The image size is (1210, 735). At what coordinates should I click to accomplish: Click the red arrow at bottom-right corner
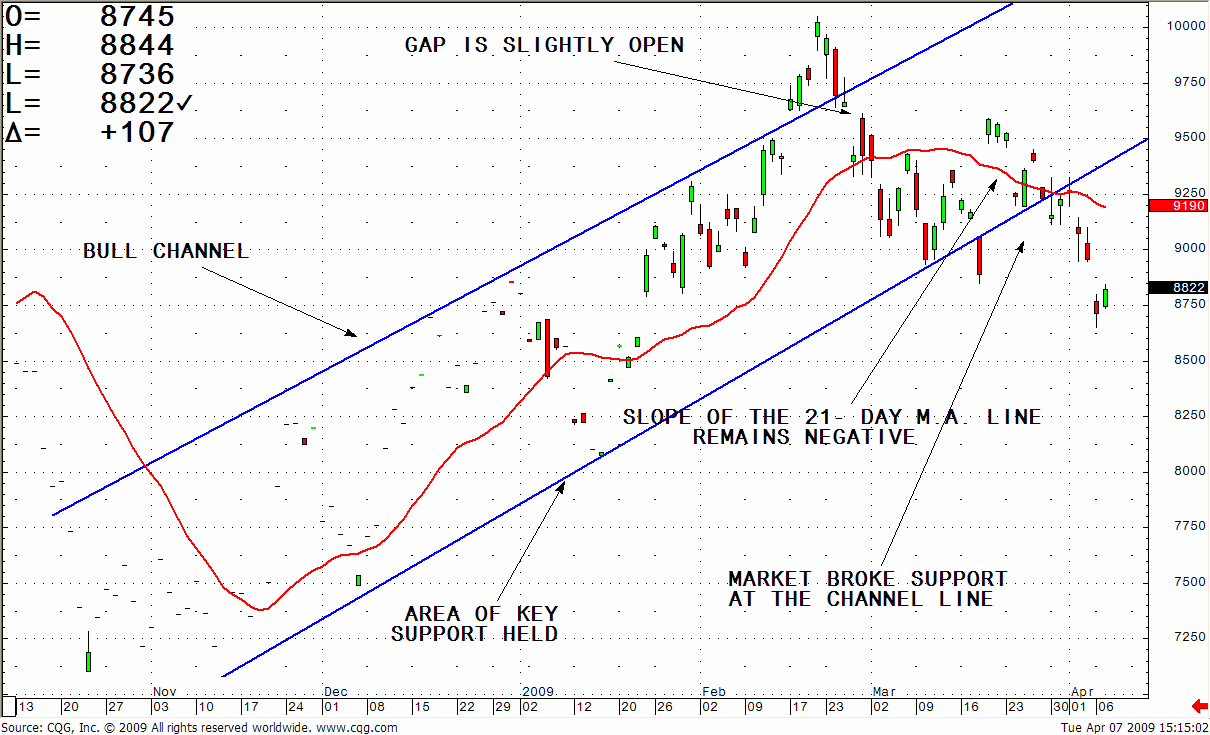tap(1200, 707)
